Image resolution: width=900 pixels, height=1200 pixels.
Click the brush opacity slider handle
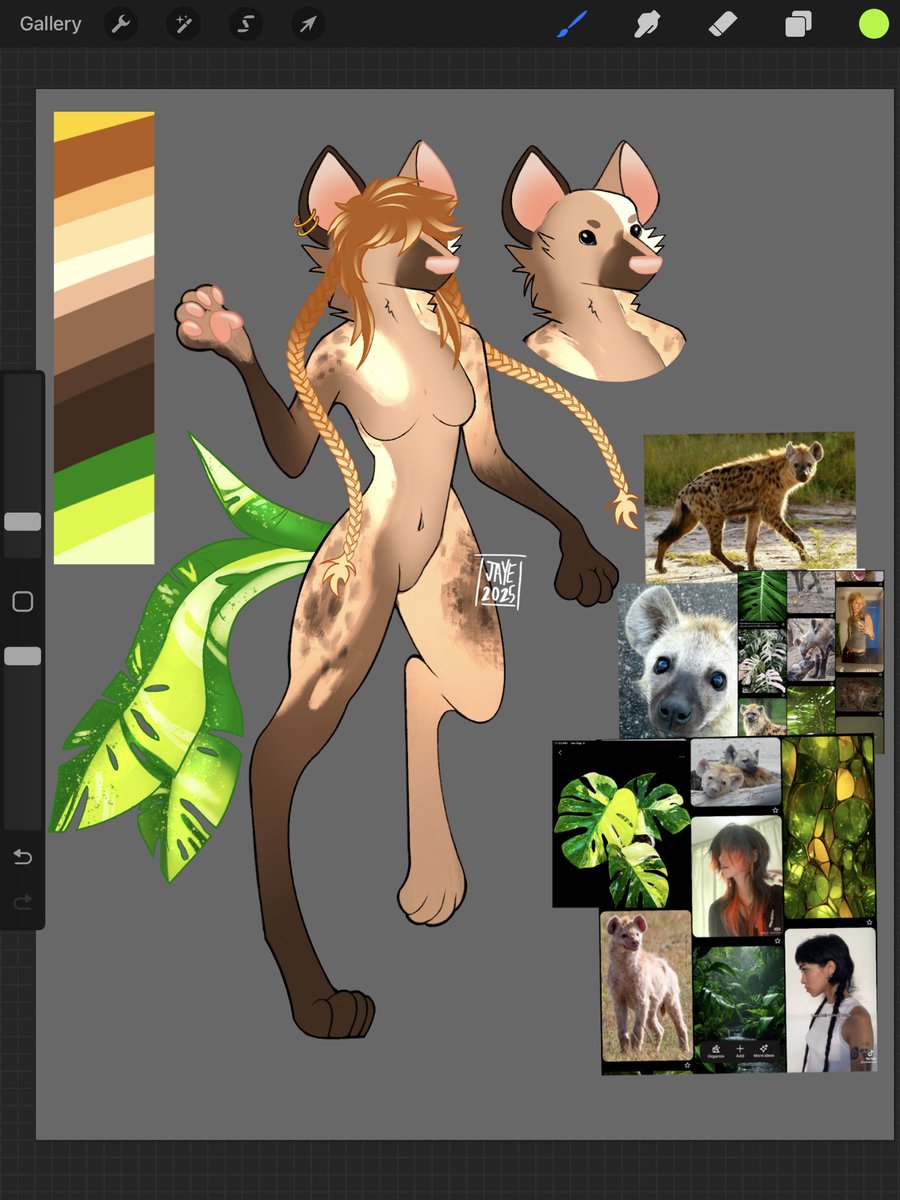click(22, 656)
